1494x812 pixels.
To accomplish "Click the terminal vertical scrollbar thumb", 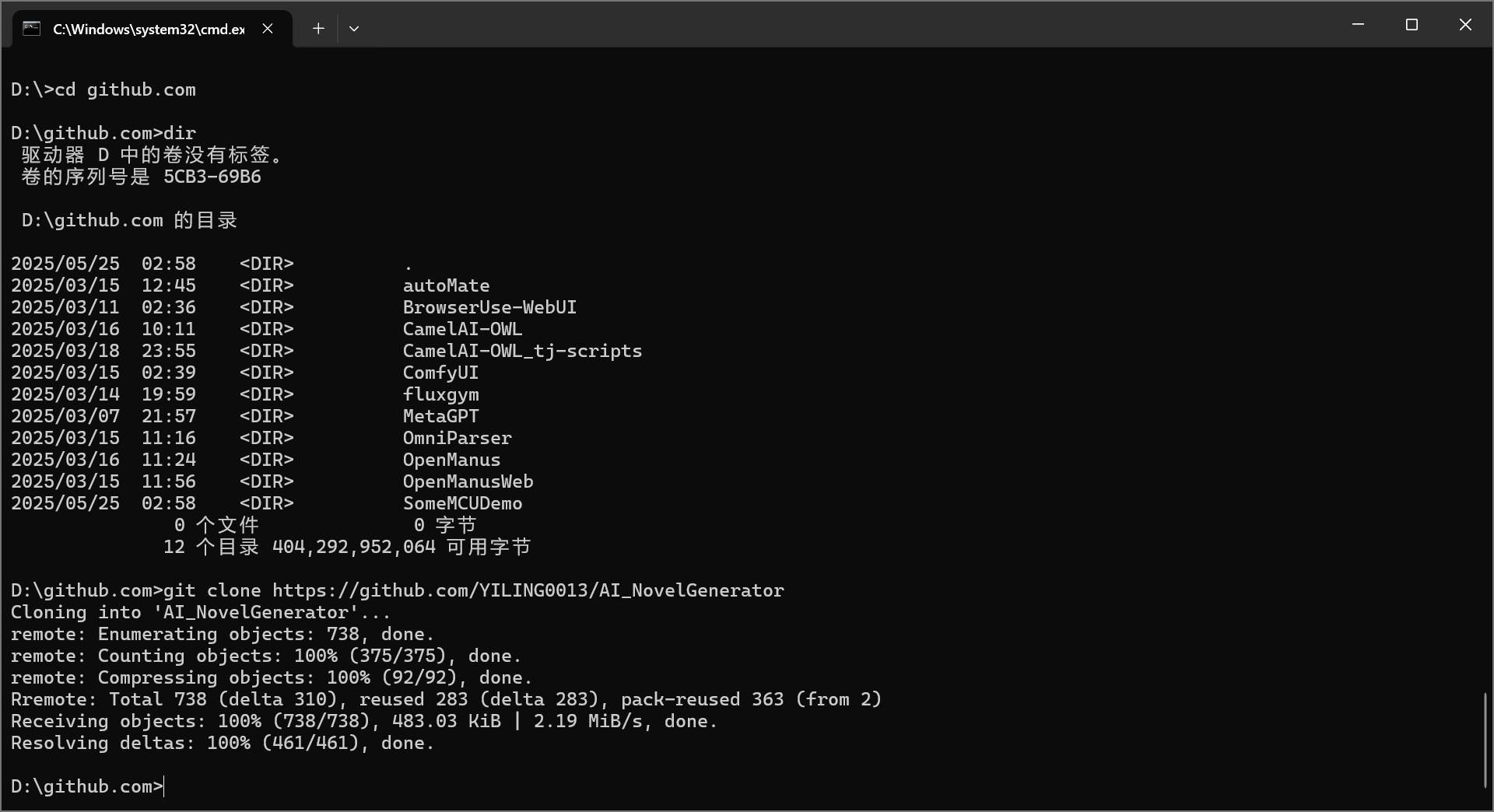I will click(x=1485, y=740).
